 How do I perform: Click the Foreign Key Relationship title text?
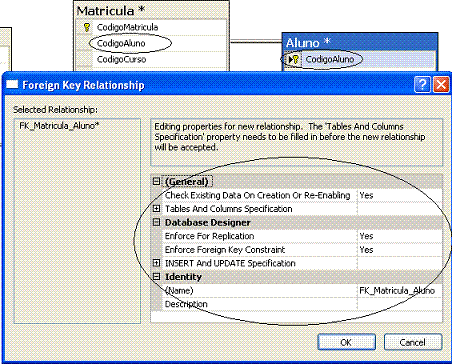point(83,85)
